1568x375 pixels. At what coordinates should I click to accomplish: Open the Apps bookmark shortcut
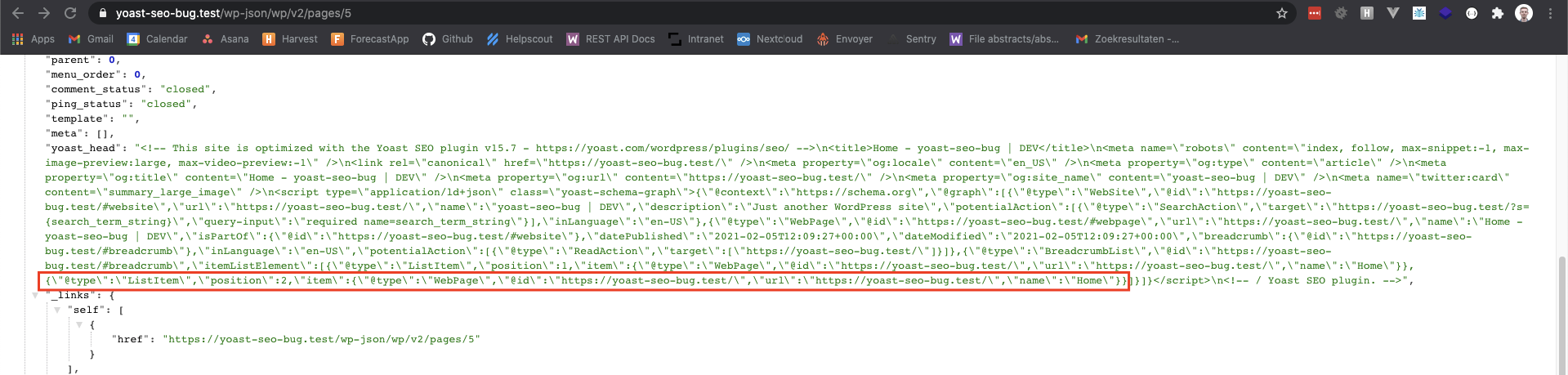coord(34,39)
